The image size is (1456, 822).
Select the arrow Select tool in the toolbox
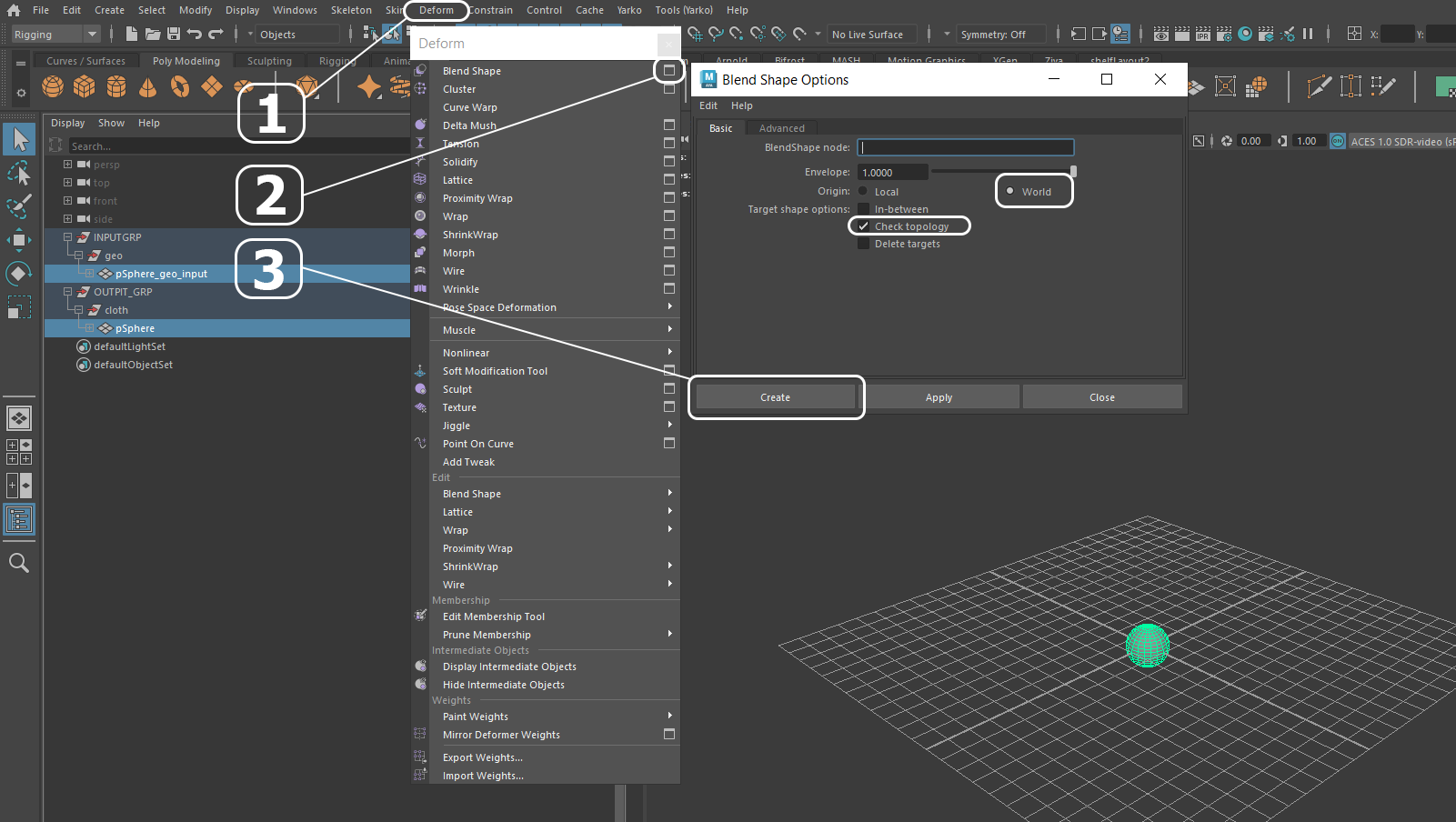[20, 139]
